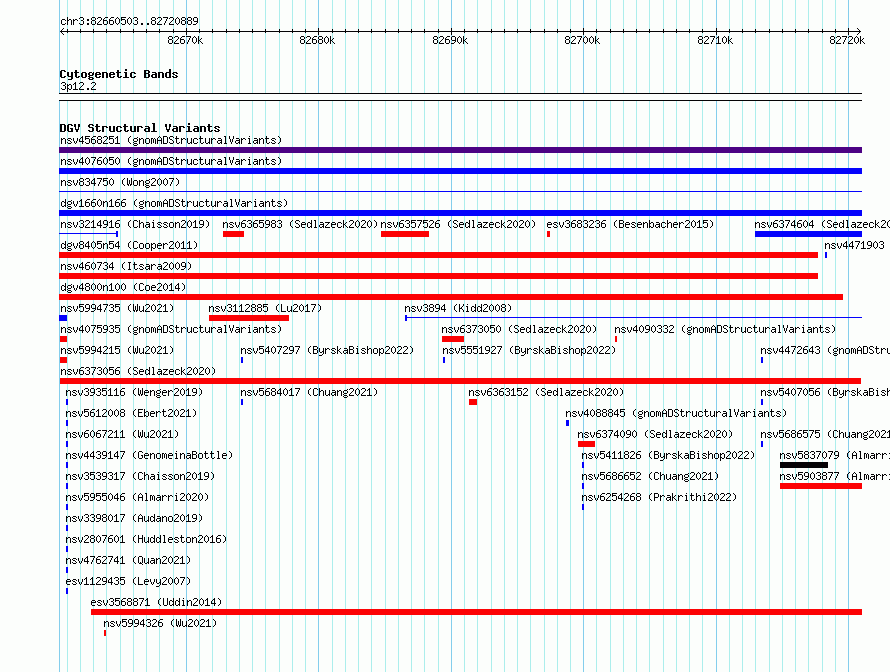Click the chr3:82660503..82720889 coordinates text
This screenshot has width=890, height=672.
129,21
